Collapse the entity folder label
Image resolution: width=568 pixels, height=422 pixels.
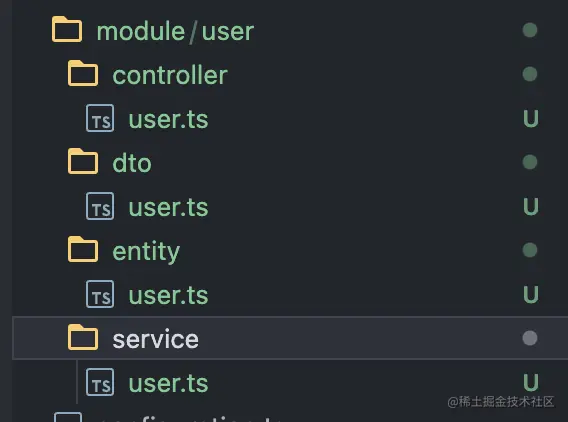point(146,251)
